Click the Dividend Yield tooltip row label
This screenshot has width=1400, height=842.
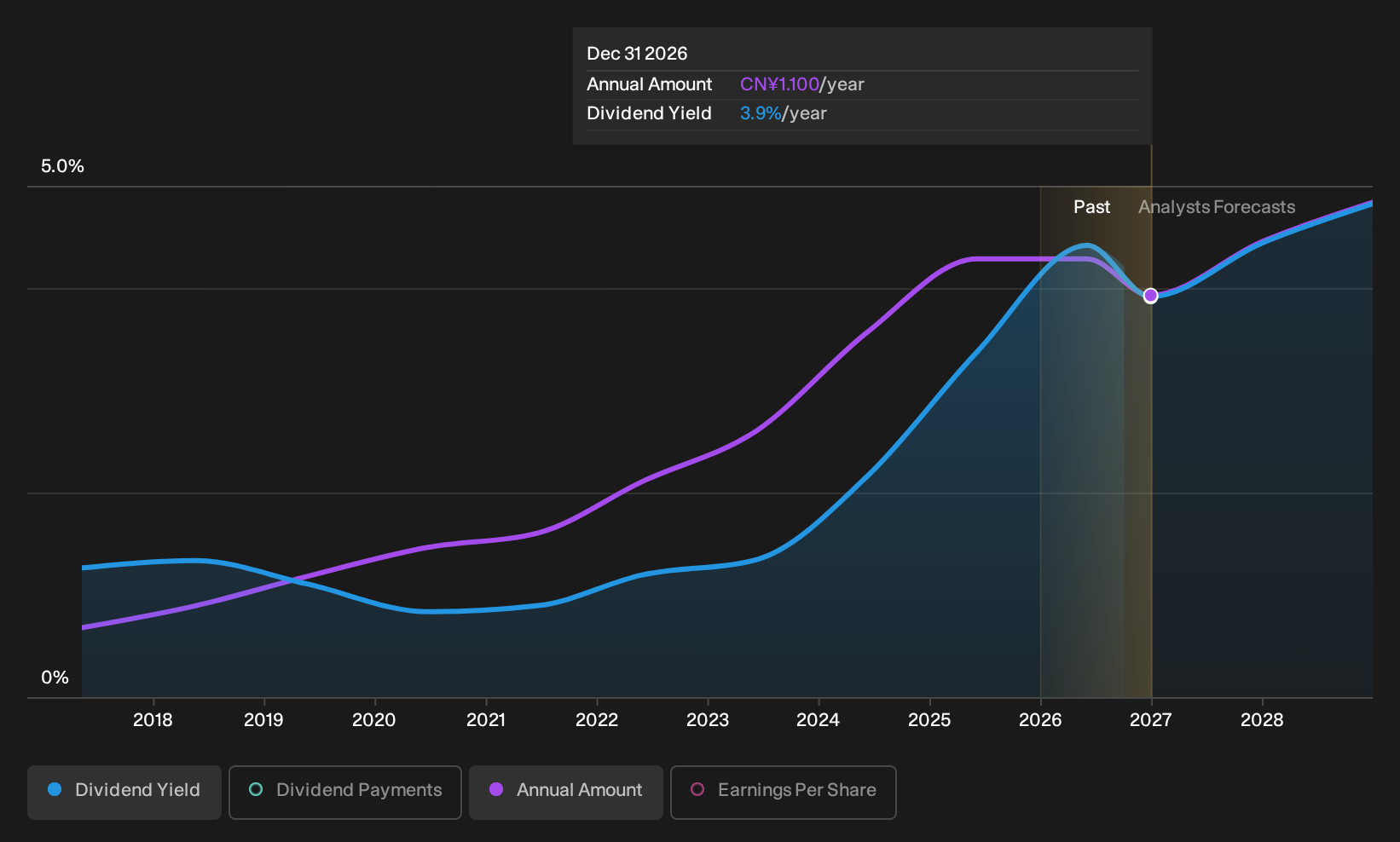pyautogui.click(x=649, y=113)
